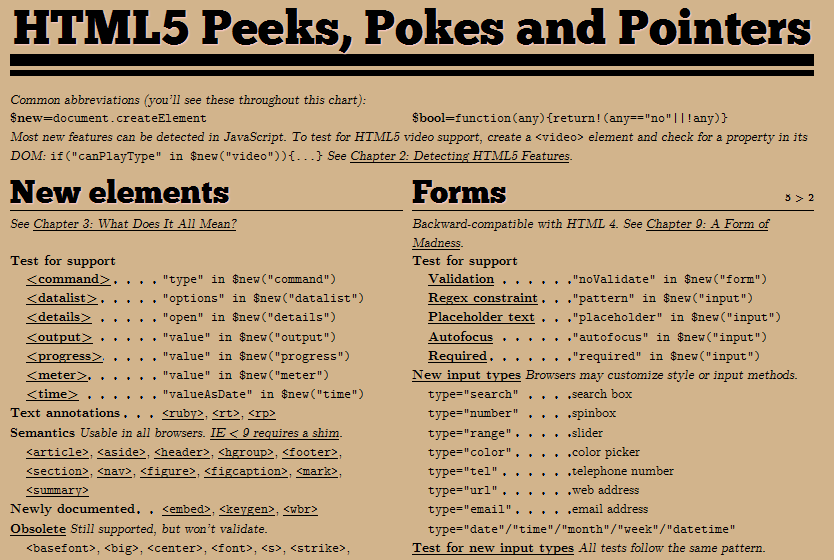Open Chapter 2: Detecting HTML5 Features link
Viewport: 834px width, 560px height.
tap(460, 156)
